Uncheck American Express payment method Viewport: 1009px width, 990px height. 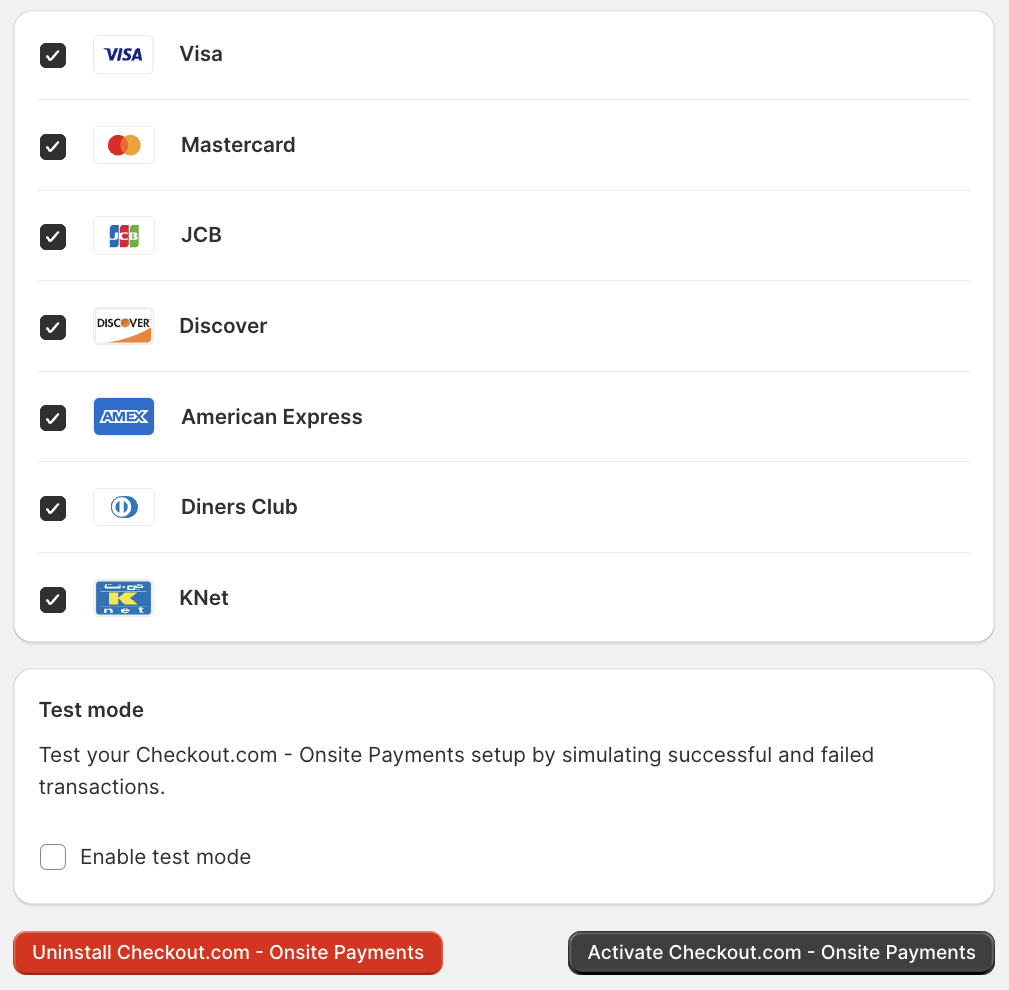[x=52, y=418]
